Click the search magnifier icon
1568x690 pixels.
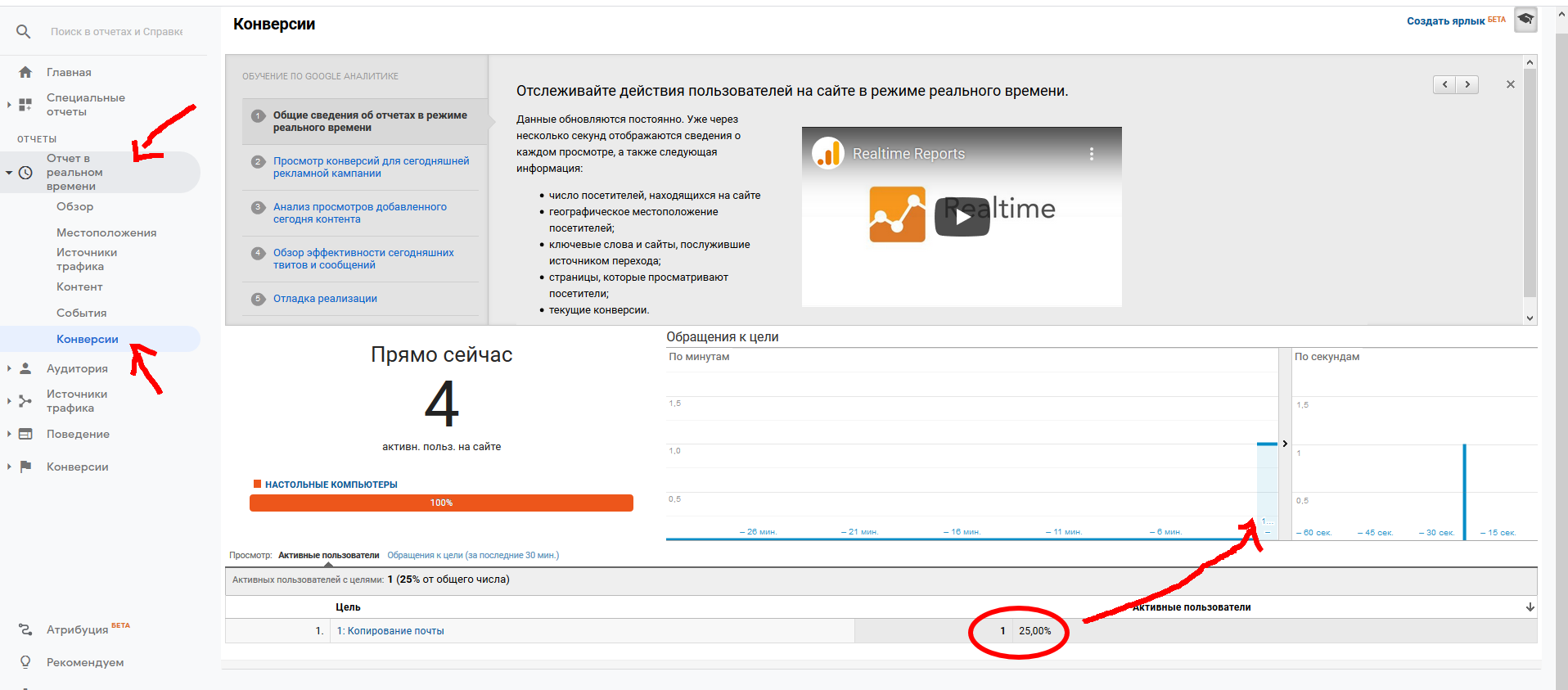tap(24, 32)
